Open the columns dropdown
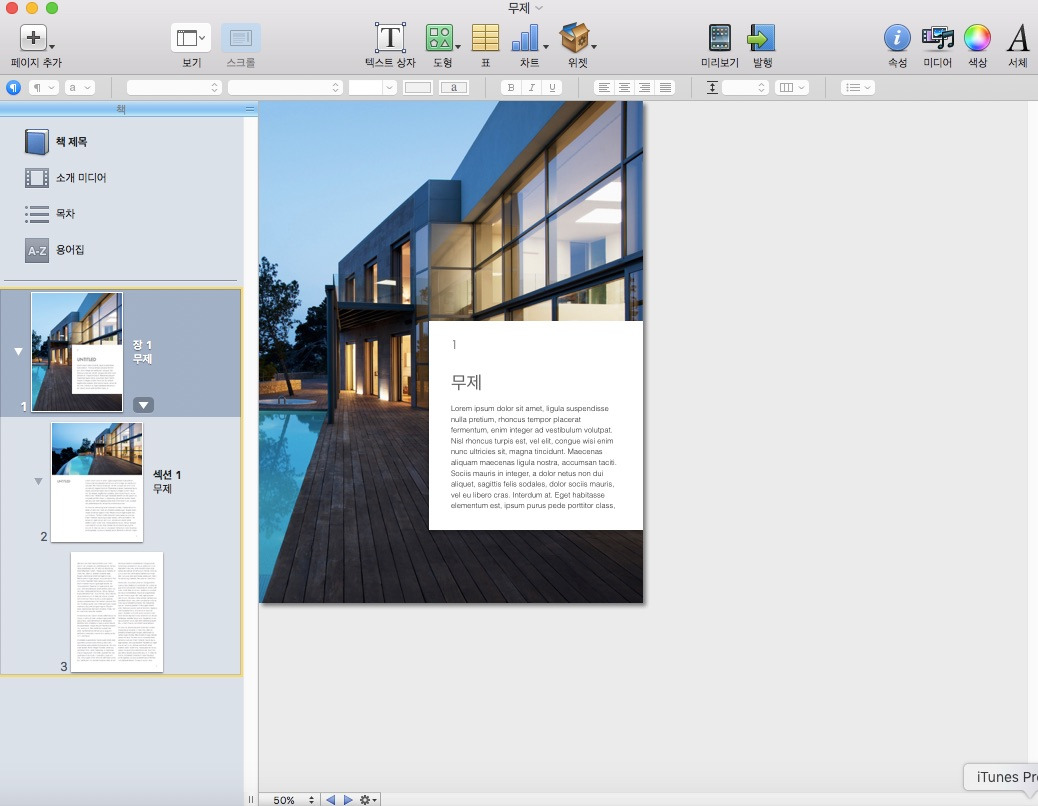Viewport: 1038px width, 806px height. coord(792,87)
